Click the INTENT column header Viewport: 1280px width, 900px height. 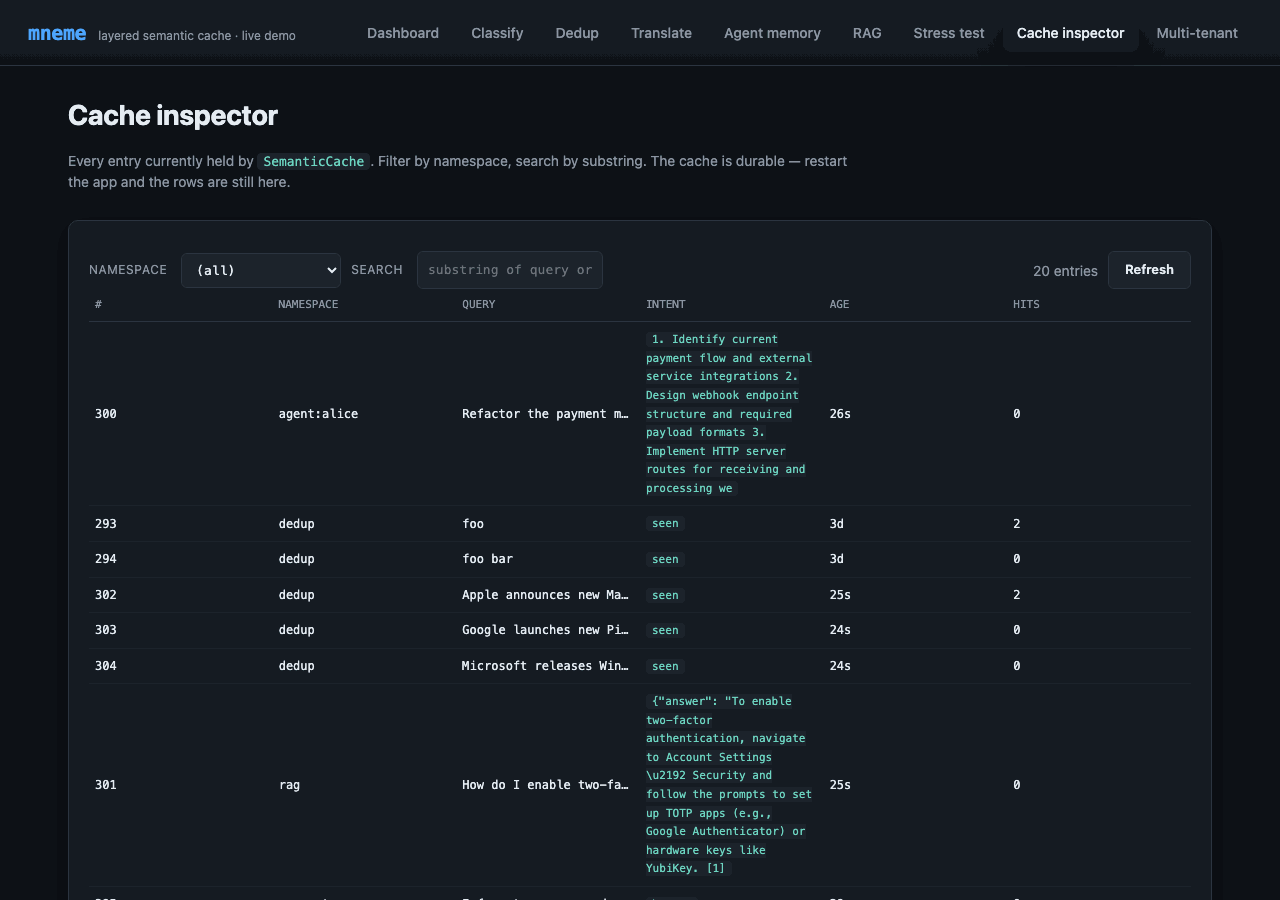pyautogui.click(x=666, y=304)
